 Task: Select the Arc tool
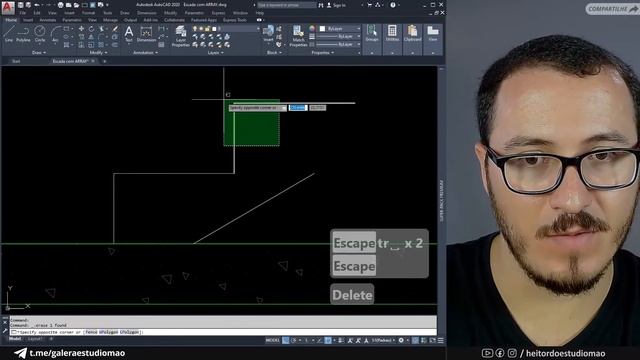coord(56,33)
